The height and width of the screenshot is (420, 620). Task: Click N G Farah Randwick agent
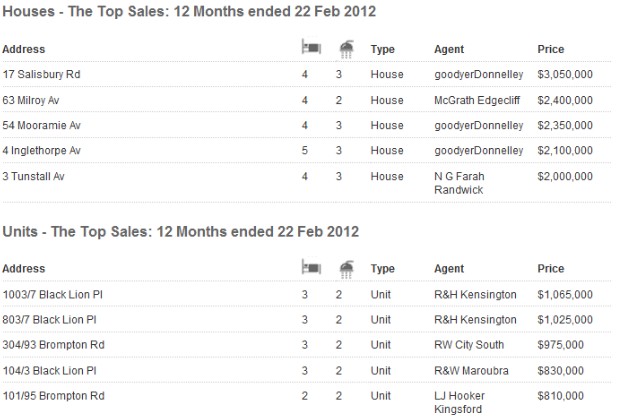[459, 183]
